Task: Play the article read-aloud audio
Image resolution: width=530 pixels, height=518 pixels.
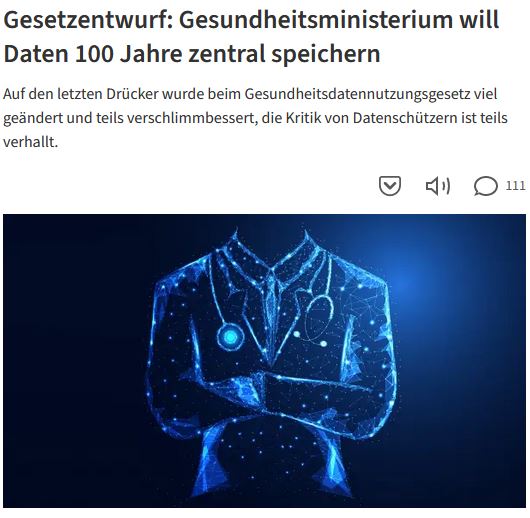Action: coord(438,186)
